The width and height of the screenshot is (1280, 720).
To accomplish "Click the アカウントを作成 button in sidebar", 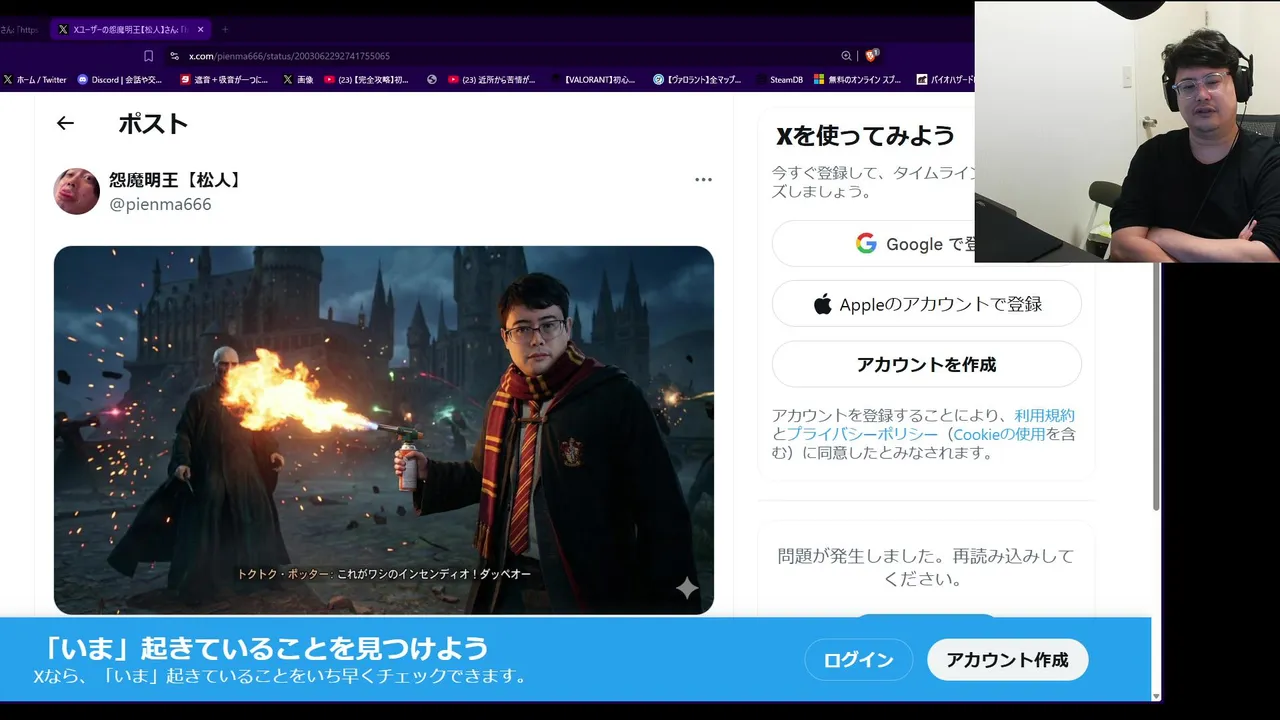I will point(926,365).
